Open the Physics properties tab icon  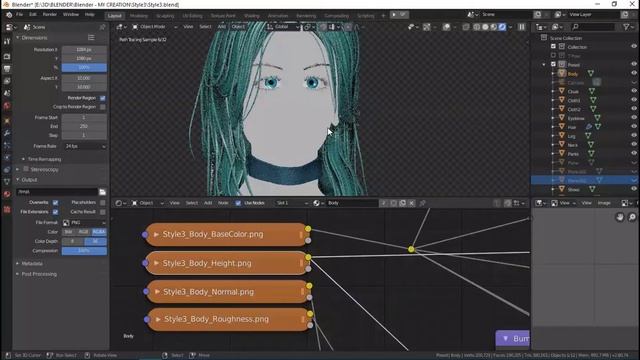(x=7, y=158)
